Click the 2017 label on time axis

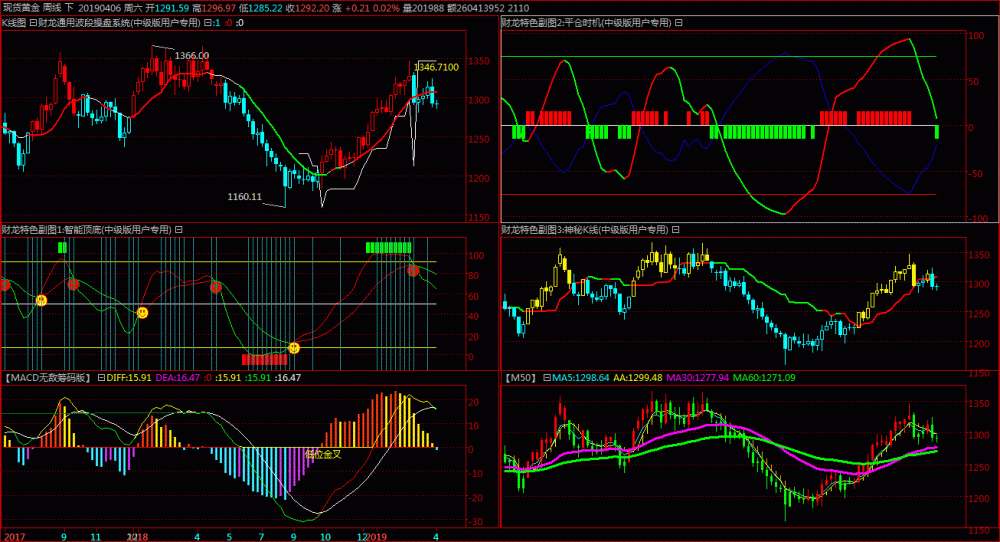14,536
